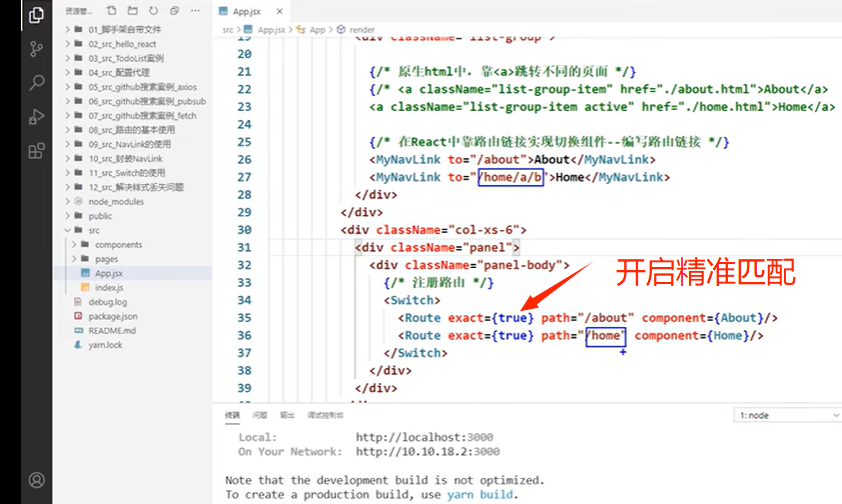Click New Folder icon in explorer header

(x=133, y=10)
